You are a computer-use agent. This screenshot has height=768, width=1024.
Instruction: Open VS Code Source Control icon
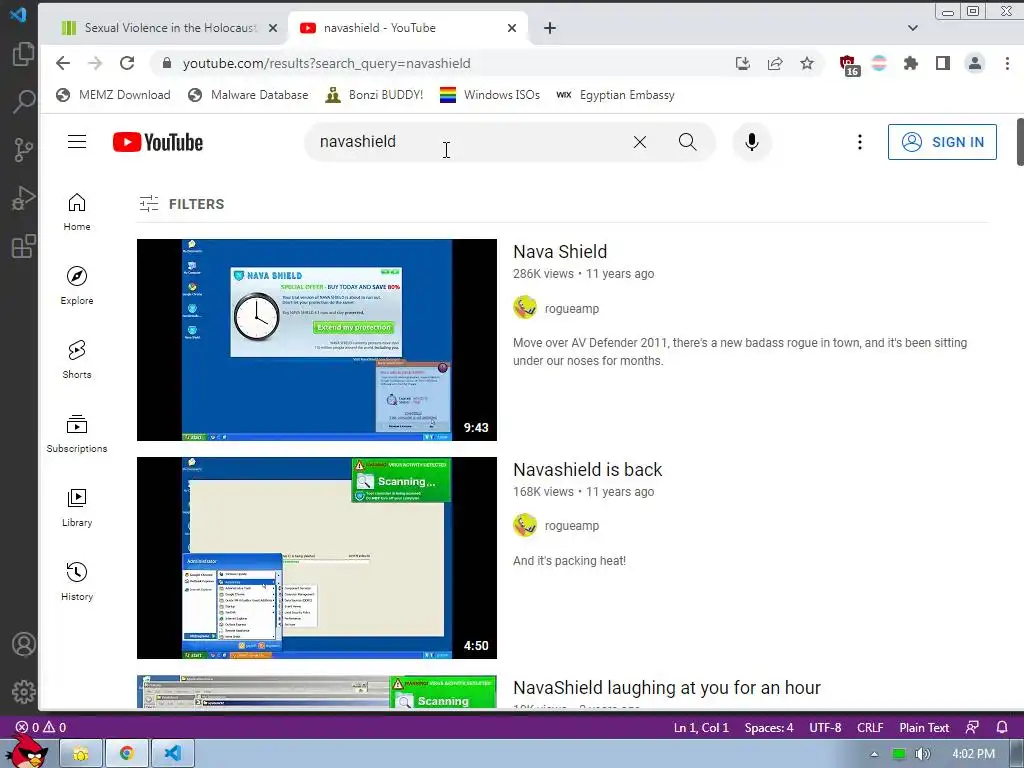(x=24, y=150)
